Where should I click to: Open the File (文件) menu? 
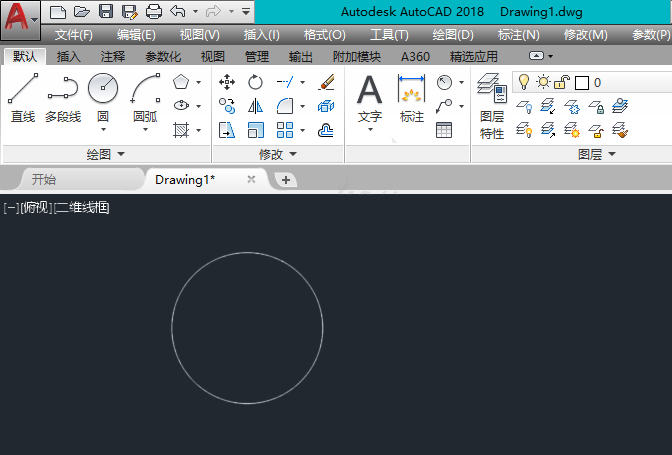[74, 35]
